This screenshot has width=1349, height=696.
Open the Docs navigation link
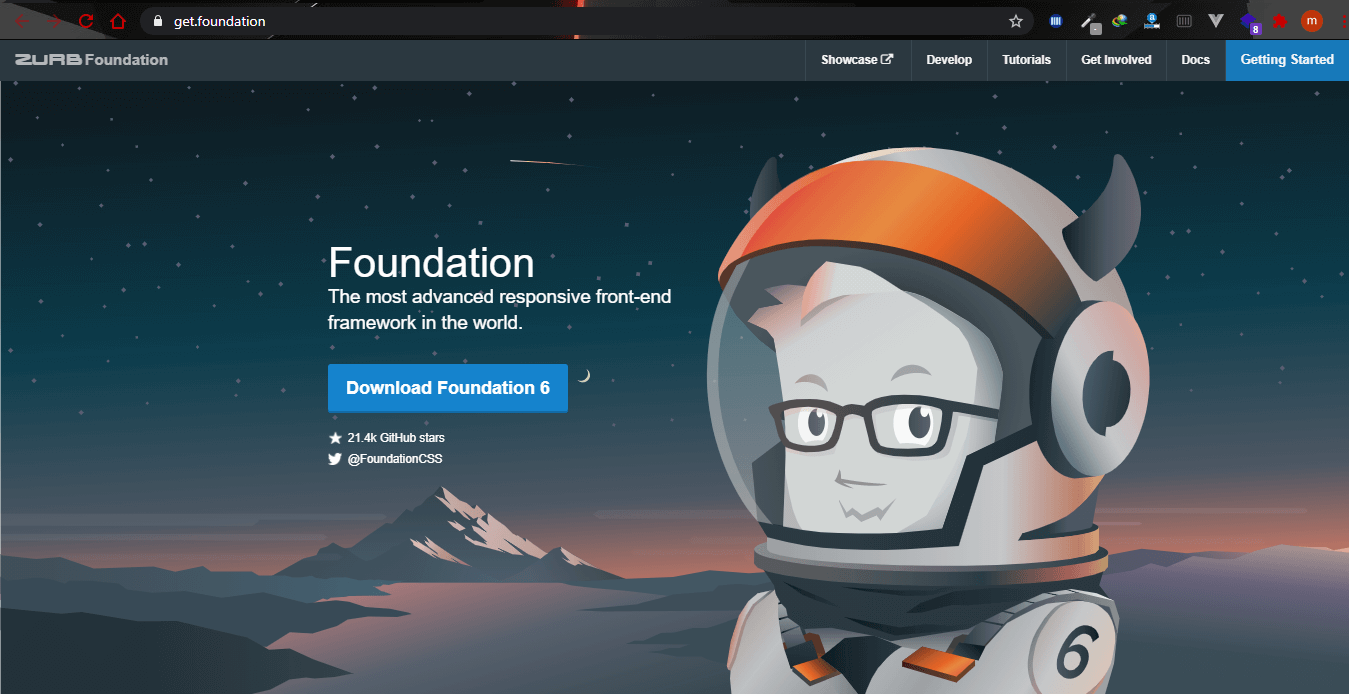1195,60
